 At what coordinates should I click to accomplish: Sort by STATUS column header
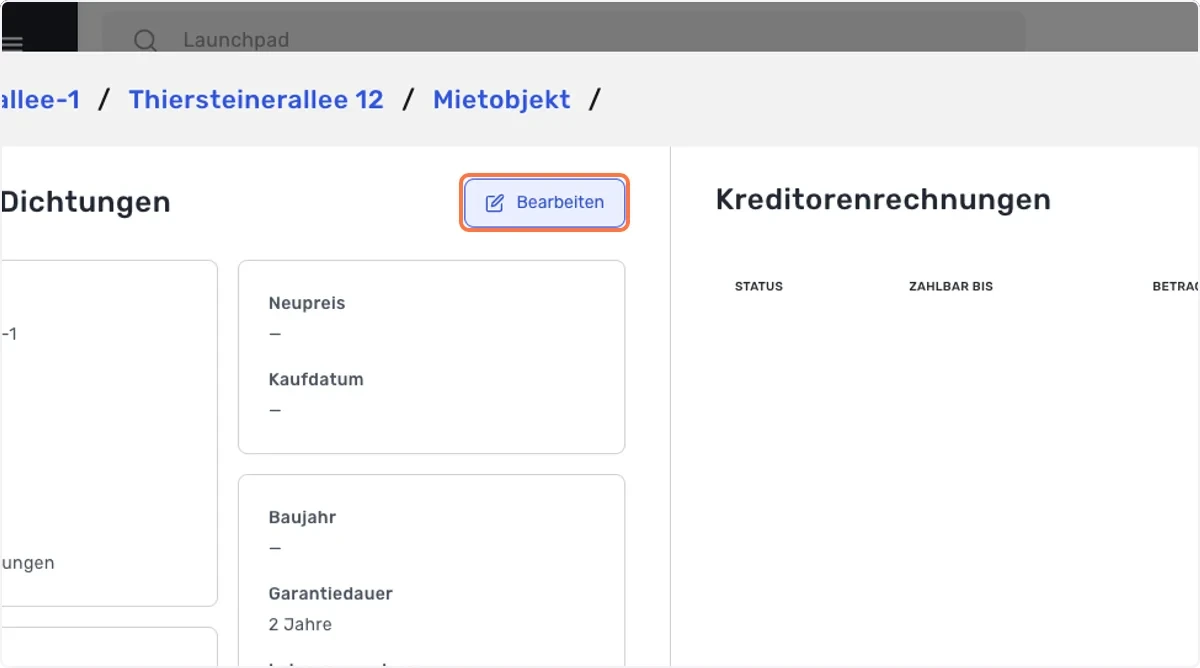(x=759, y=286)
